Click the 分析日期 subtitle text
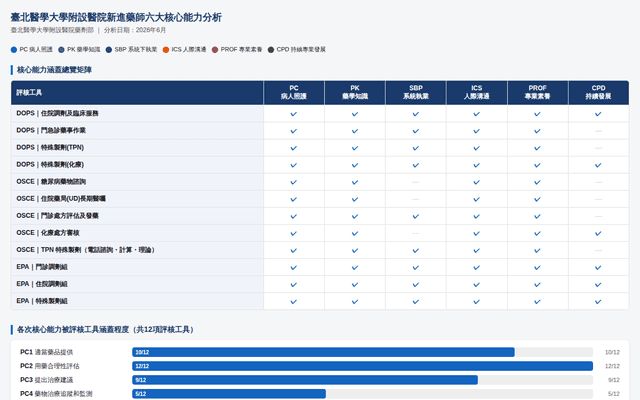Viewport: 640px width, 400px height. pyautogui.click(x=135, y=30)
